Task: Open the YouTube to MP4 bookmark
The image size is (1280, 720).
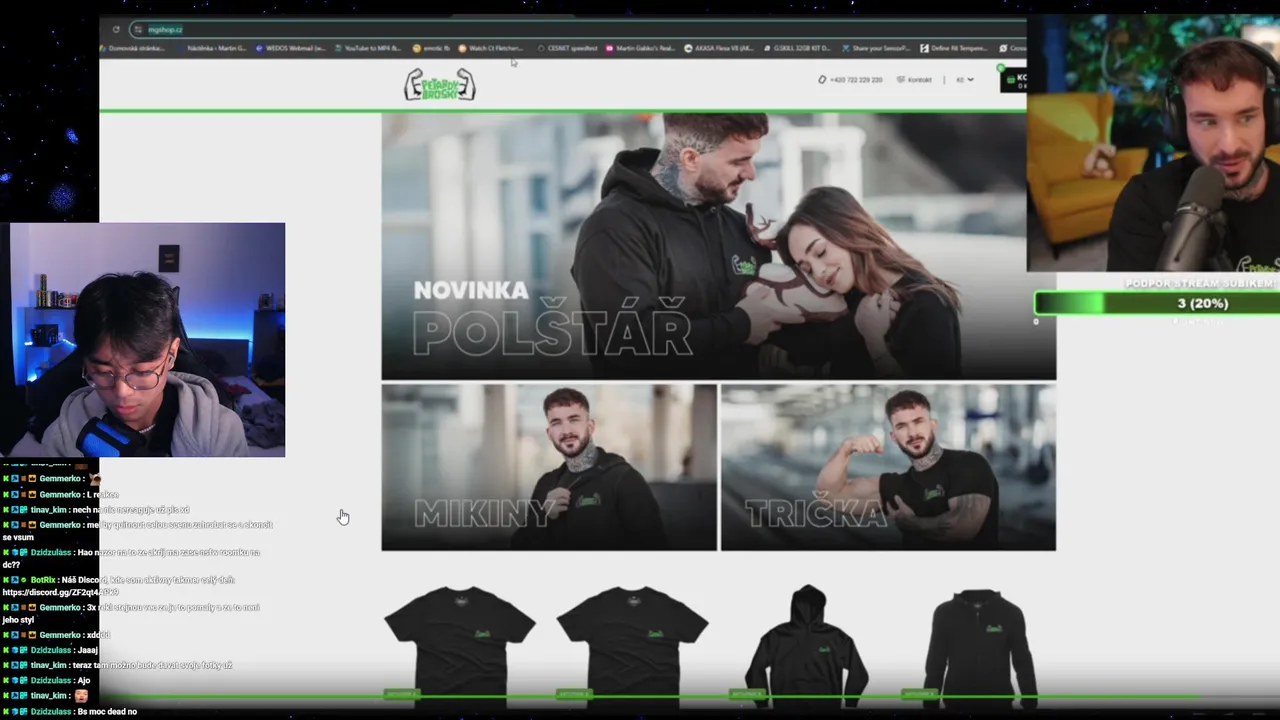Action: click(368, 48)
